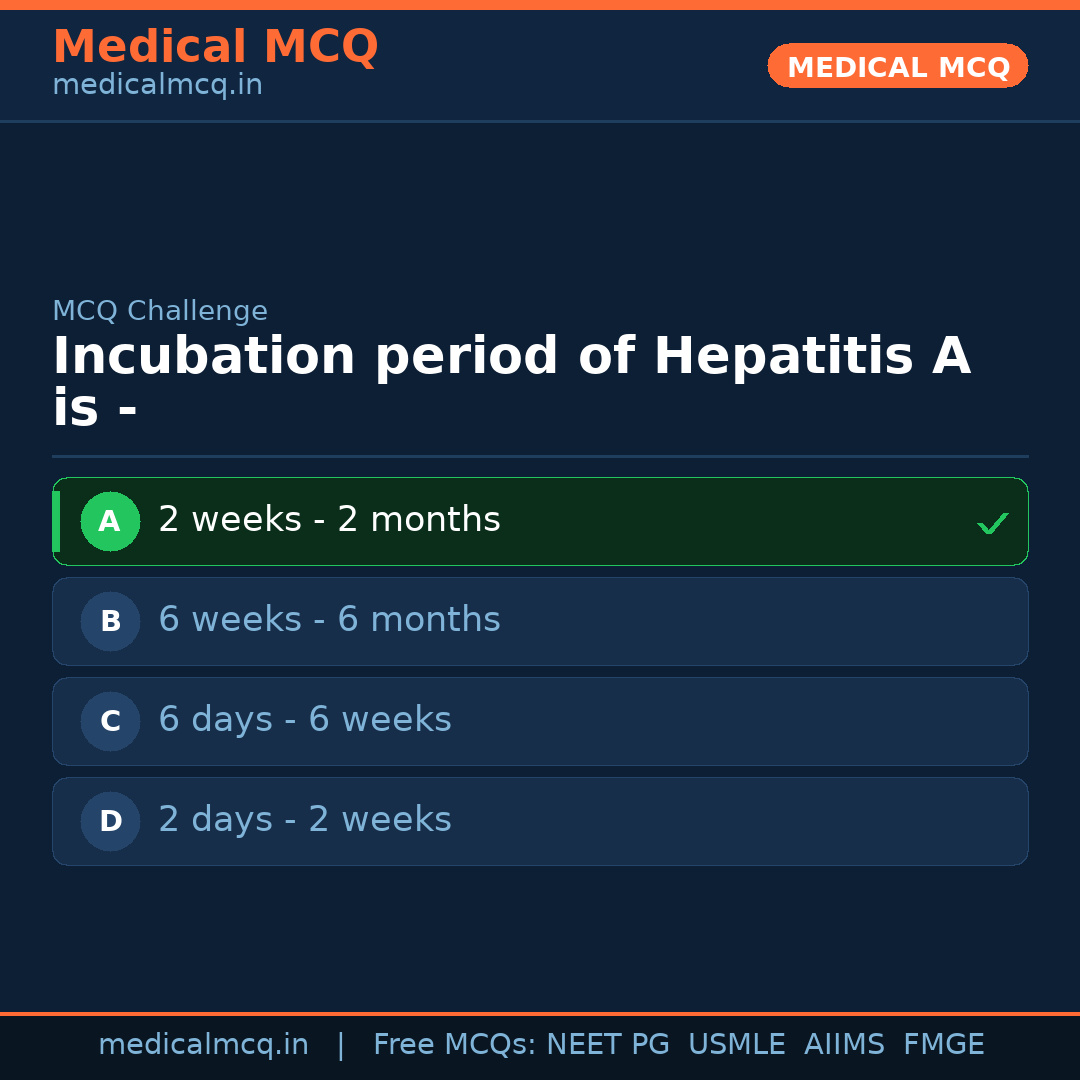Viewport: 1080px width, 1080px height.
Task: Click the green checkmark on option A
Action: tap(992, 523)
